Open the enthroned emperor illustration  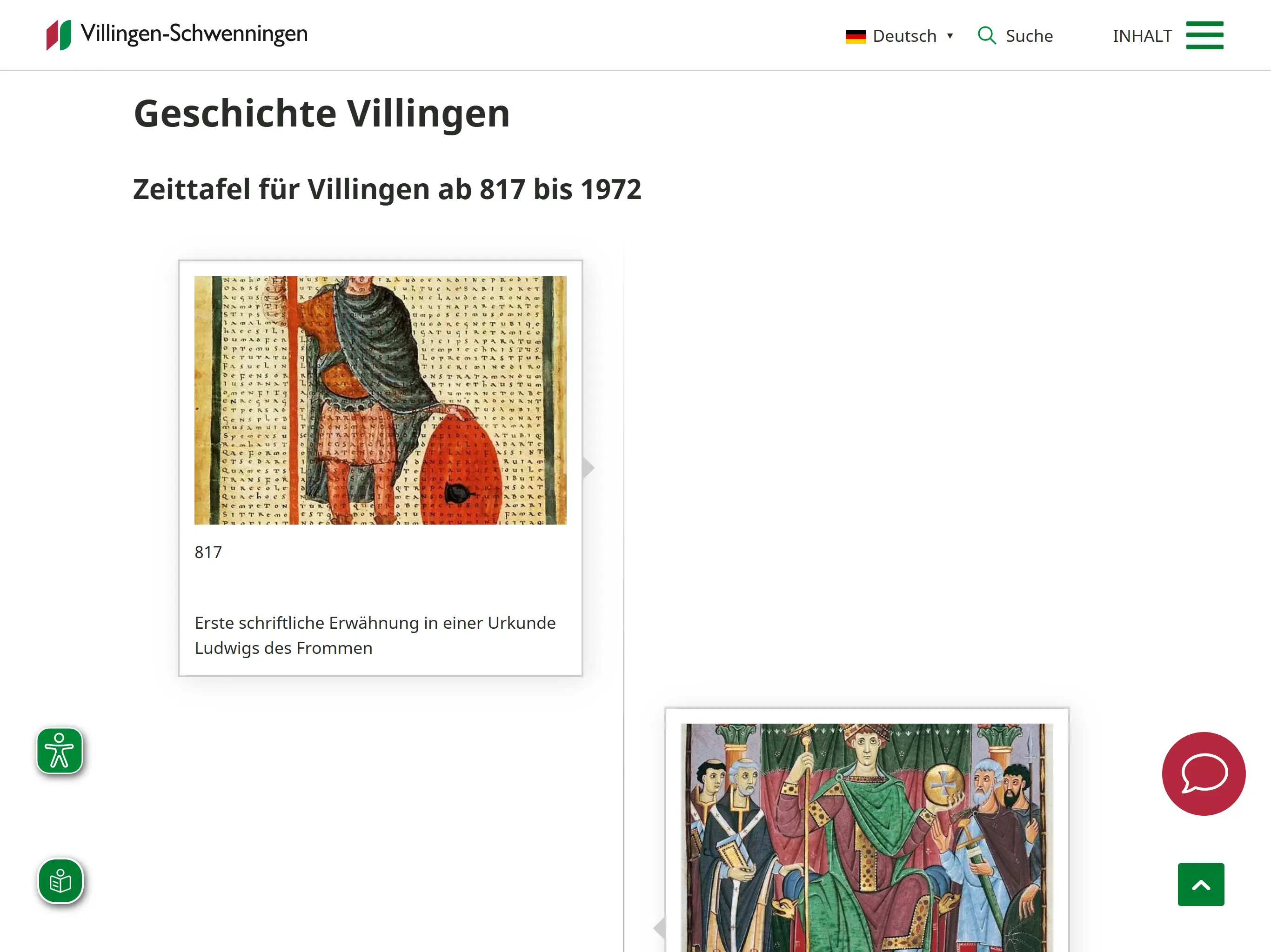pos(867,837)
